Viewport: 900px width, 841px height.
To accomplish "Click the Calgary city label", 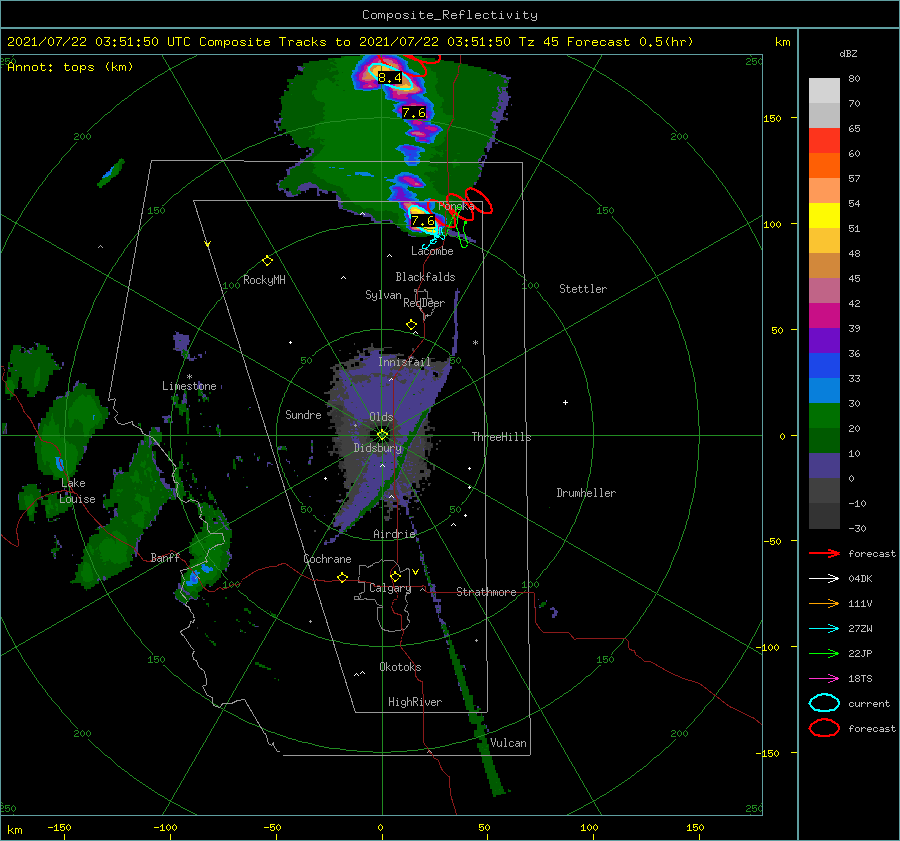I will click(390, 588).
